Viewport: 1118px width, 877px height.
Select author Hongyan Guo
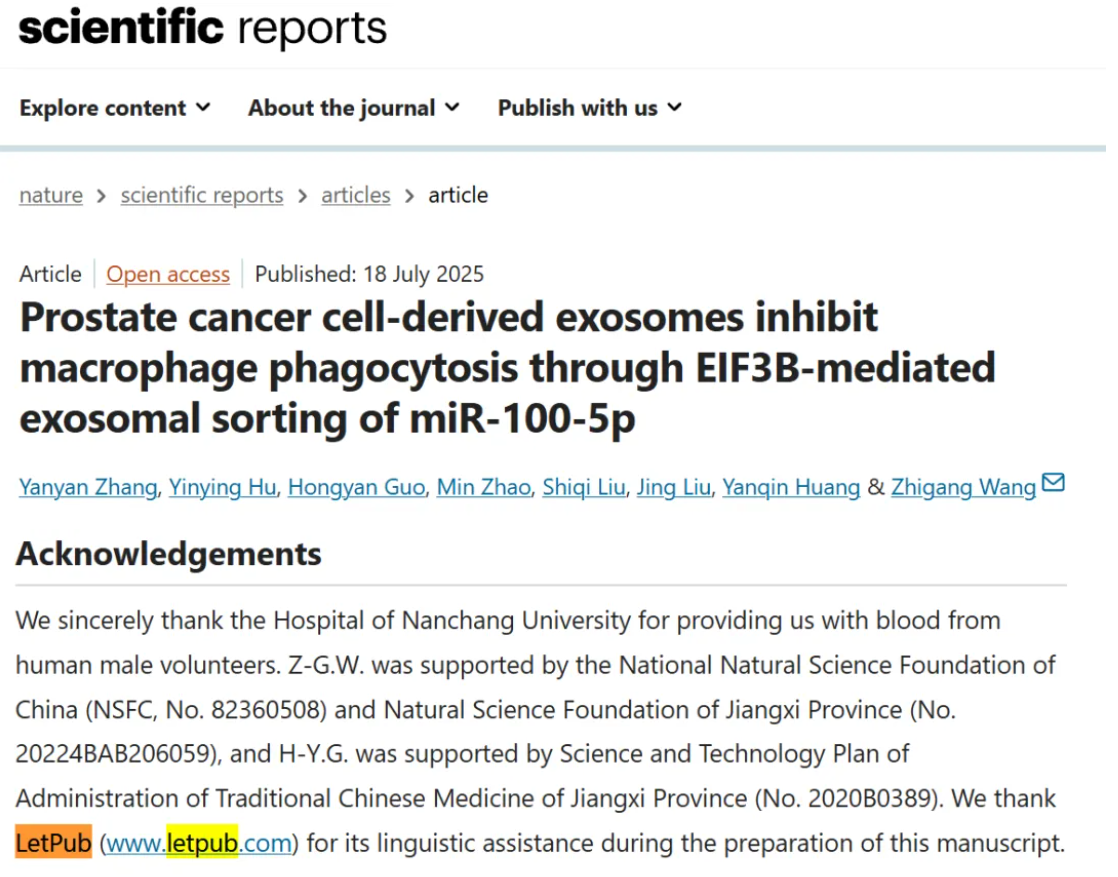(x=357, y=487)
